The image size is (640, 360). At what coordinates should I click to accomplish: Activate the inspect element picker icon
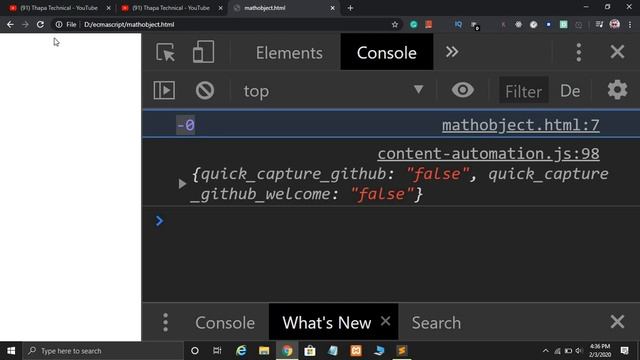click(x=165, y=52)
